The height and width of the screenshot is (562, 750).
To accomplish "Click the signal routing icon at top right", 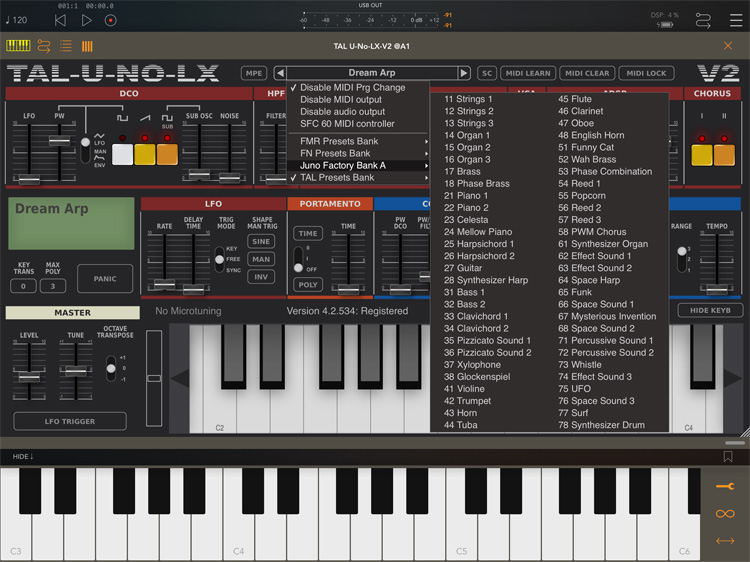I will point(703,21).
